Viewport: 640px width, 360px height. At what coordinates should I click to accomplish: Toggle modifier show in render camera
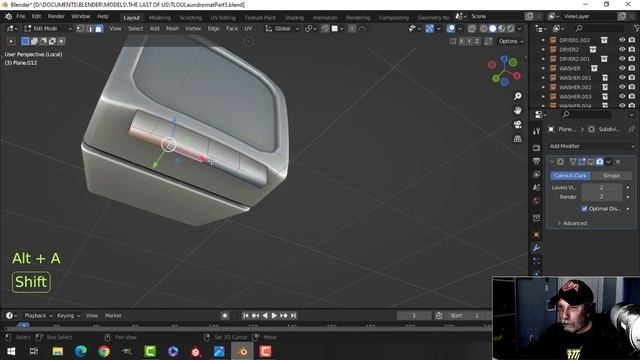tap(600, 162)
